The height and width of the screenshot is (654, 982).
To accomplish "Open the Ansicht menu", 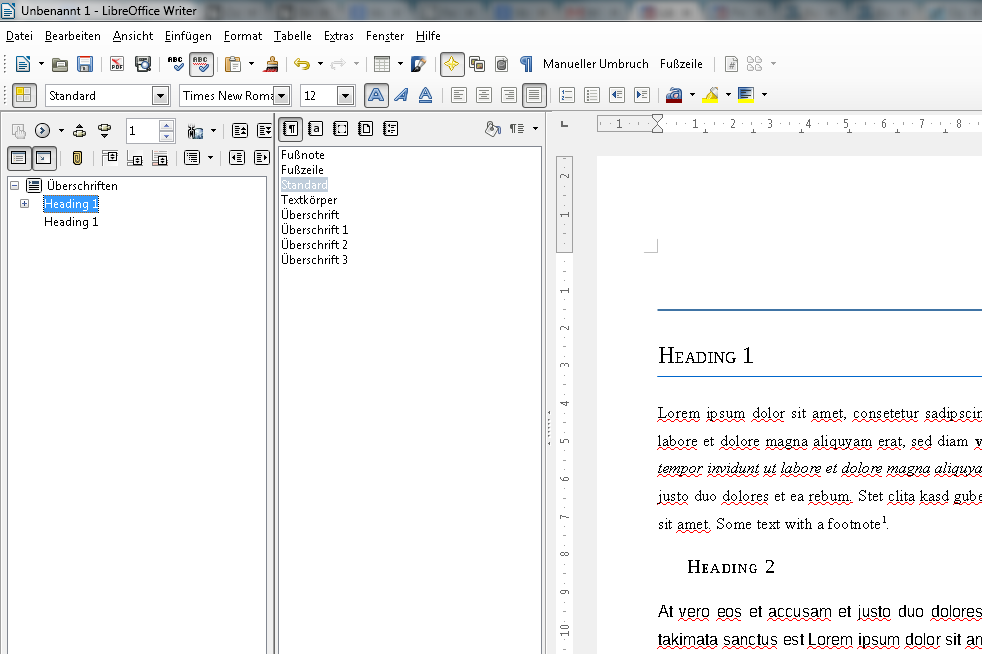I will click(133, 36).
